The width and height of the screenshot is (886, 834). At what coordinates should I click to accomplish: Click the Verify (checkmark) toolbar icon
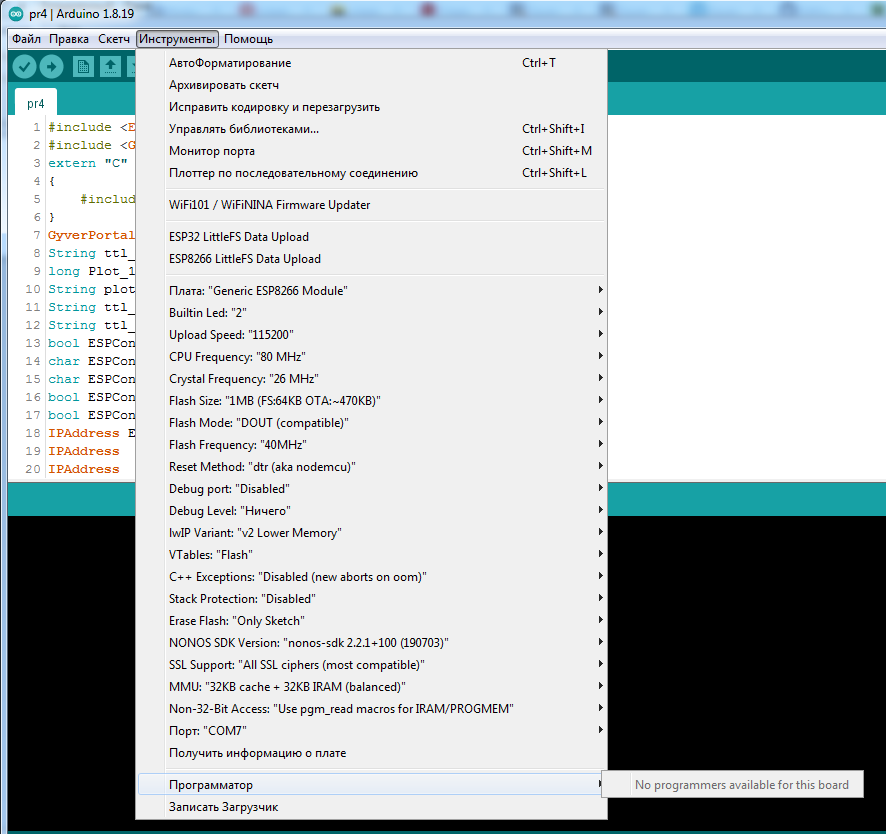pyautogui.click(x=24, y=67)
